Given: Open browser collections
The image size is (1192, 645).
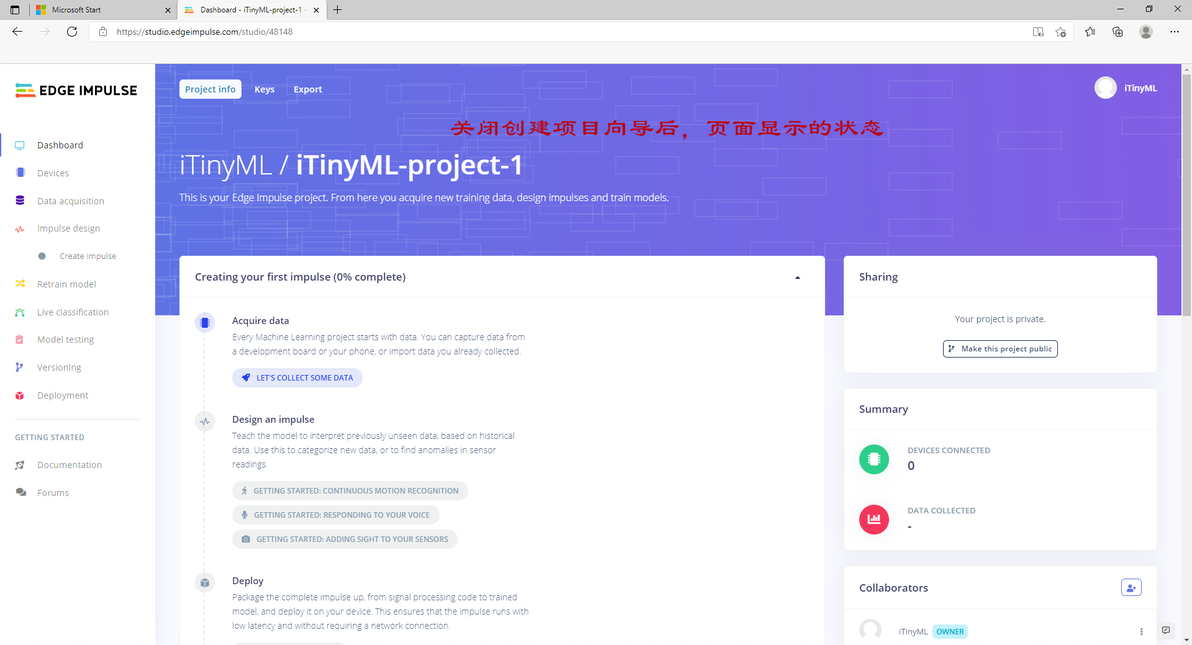Looking at the screenshot, I should click(x=1118, y=32).
